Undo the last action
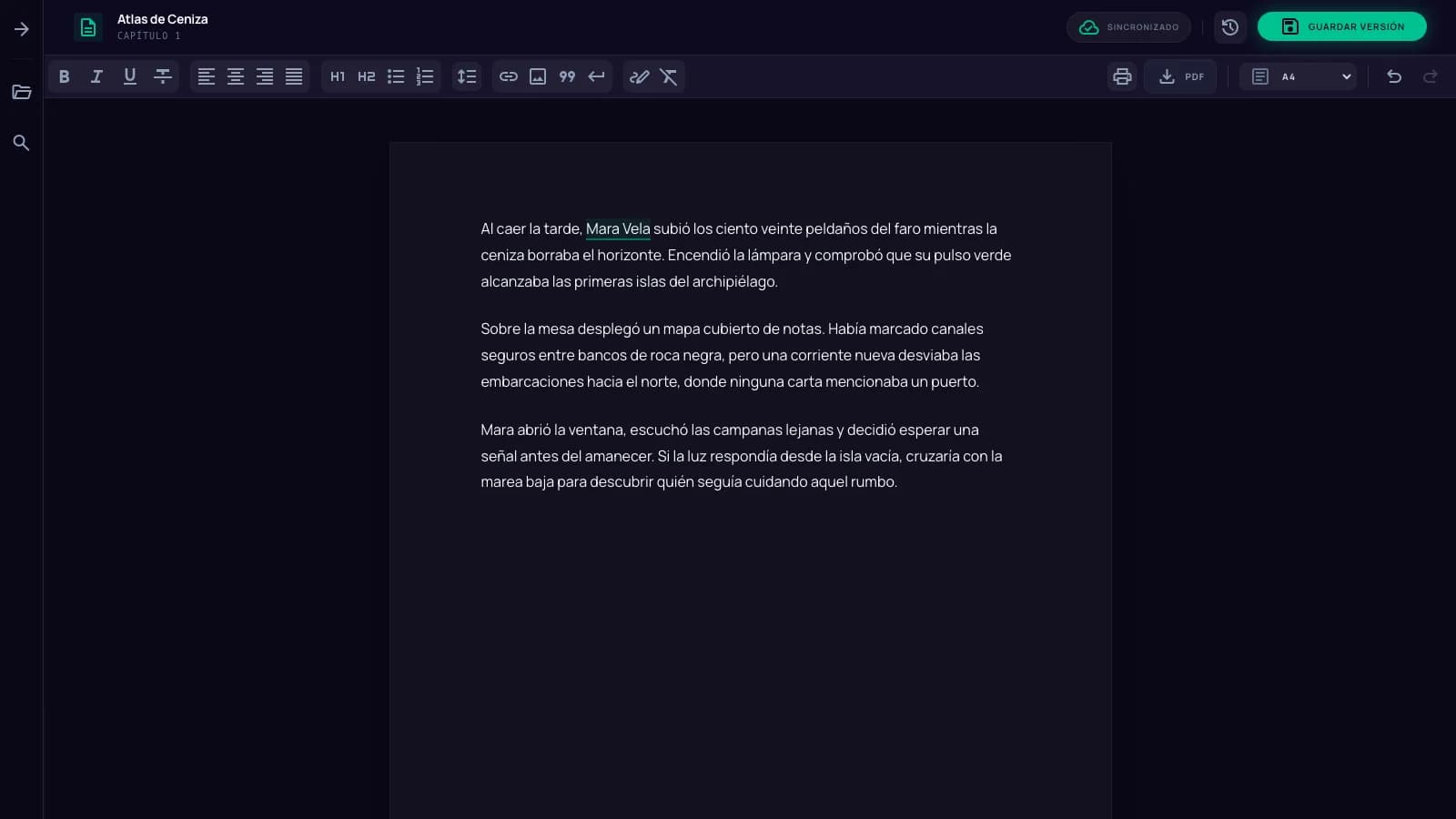Image resolution: width=1456 pixels, height=819 pixels. (1394, 76)
